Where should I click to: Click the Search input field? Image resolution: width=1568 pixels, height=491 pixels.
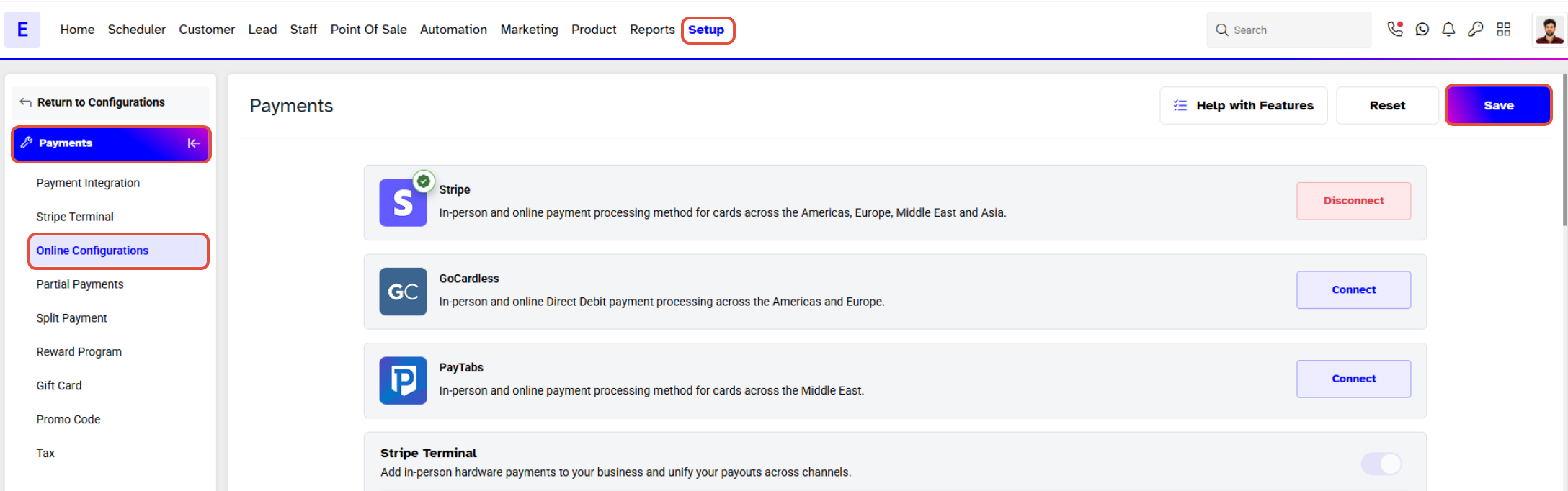coord(1289,30)
